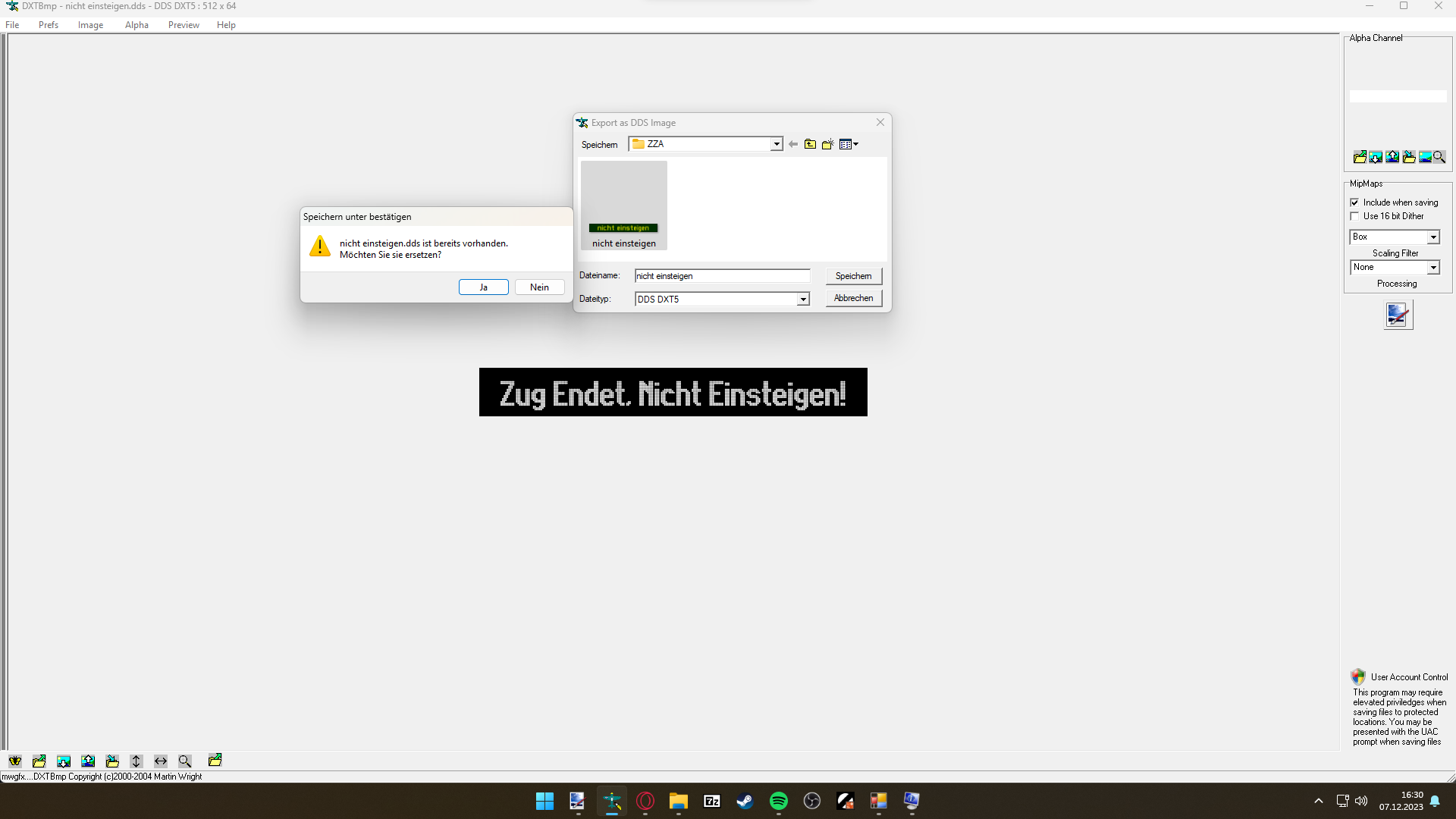
Task: Click the alpha channel magnifier icon
Action: [1439, 157]
